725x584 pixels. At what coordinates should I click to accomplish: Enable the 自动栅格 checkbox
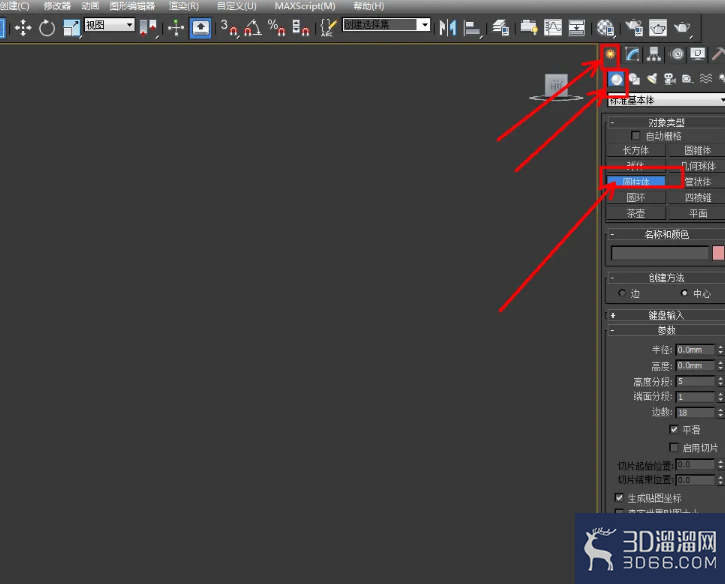[635, 135]
